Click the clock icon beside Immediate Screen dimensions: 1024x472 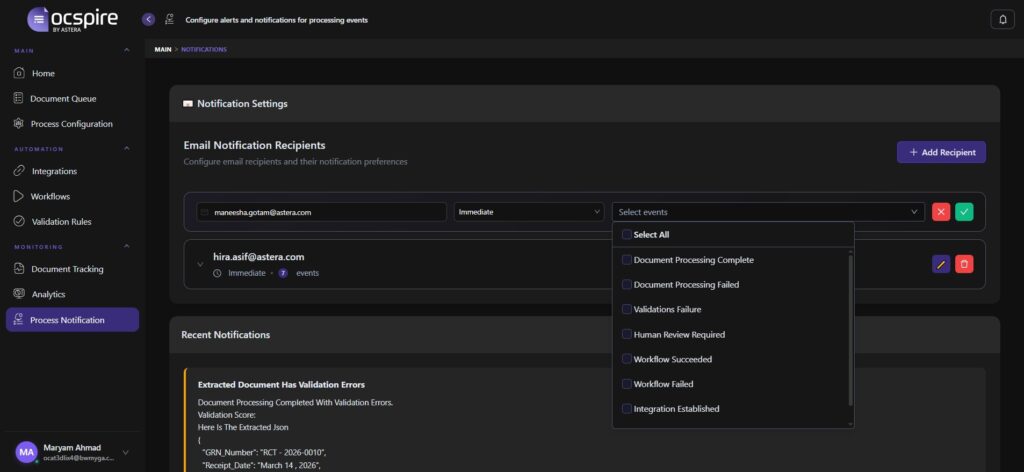click(217, 273)
